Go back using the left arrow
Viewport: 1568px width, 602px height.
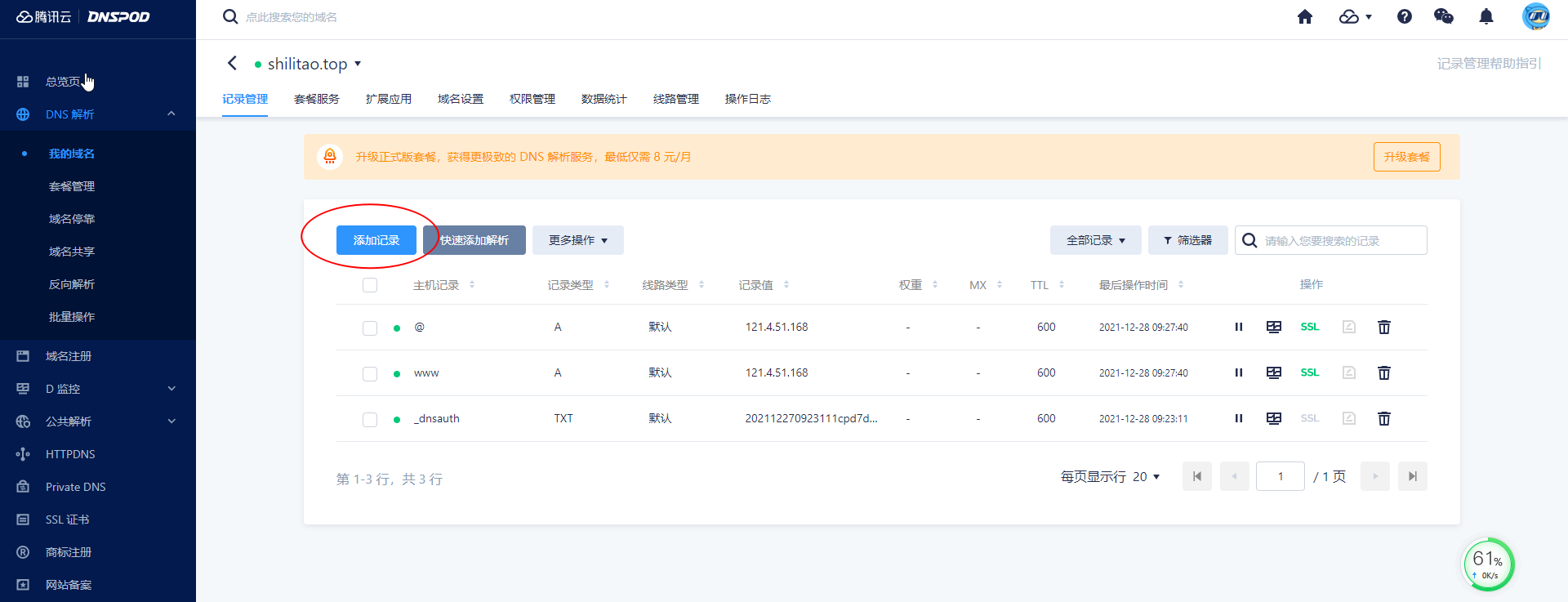(x=233, y=64)
